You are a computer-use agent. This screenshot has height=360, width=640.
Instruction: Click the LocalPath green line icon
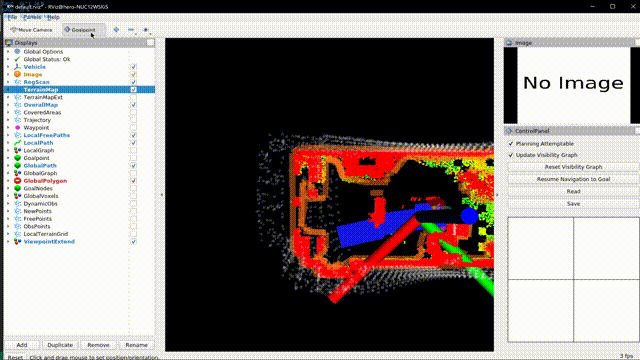(17, 143)
